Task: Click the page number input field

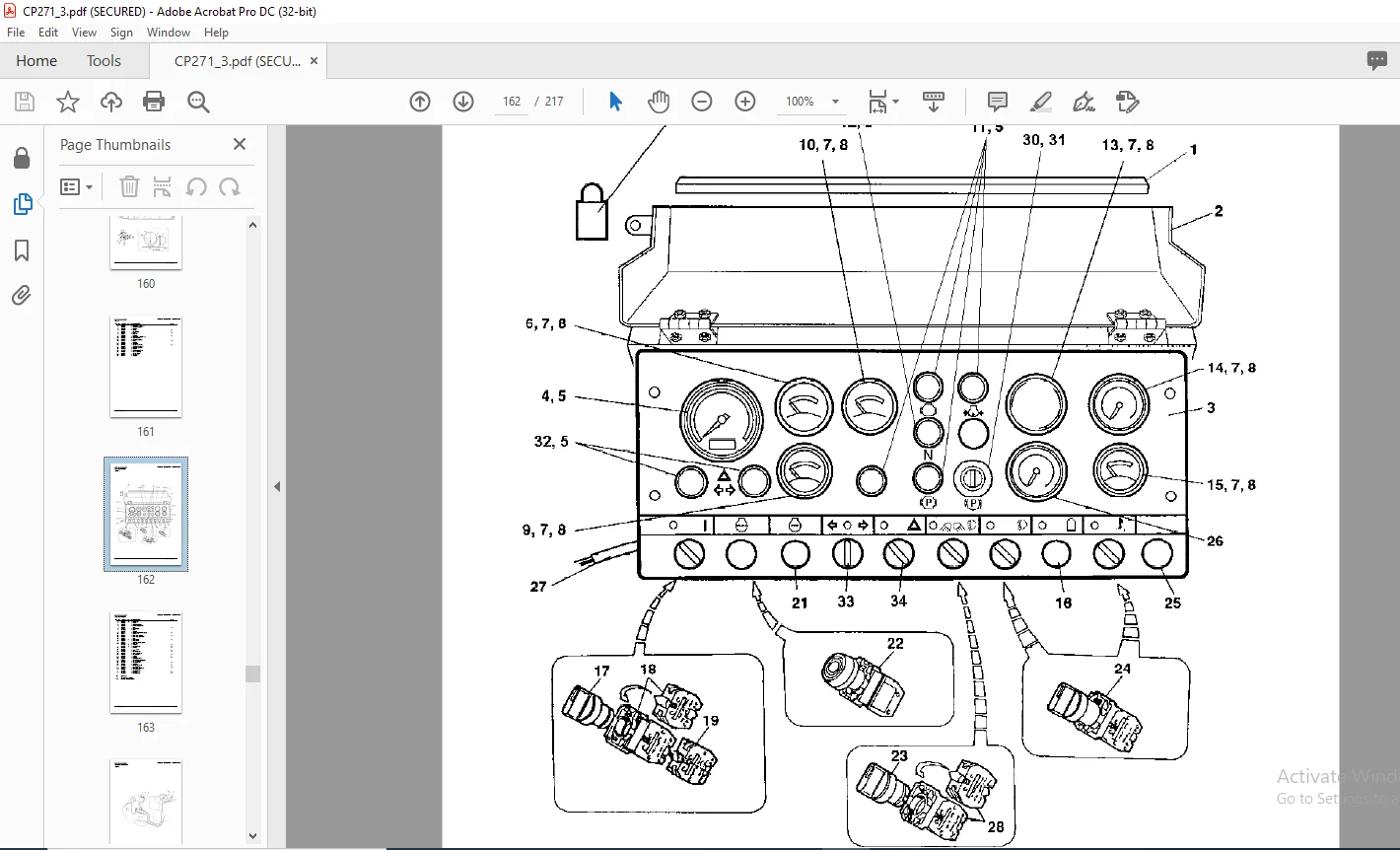Action: click(x=512, y=102)
